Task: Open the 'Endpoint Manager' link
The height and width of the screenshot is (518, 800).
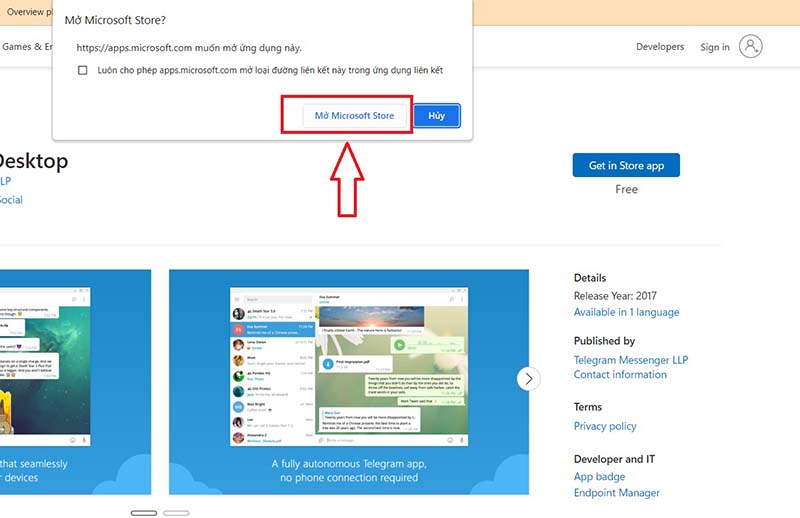Action: tap(616, 493)
